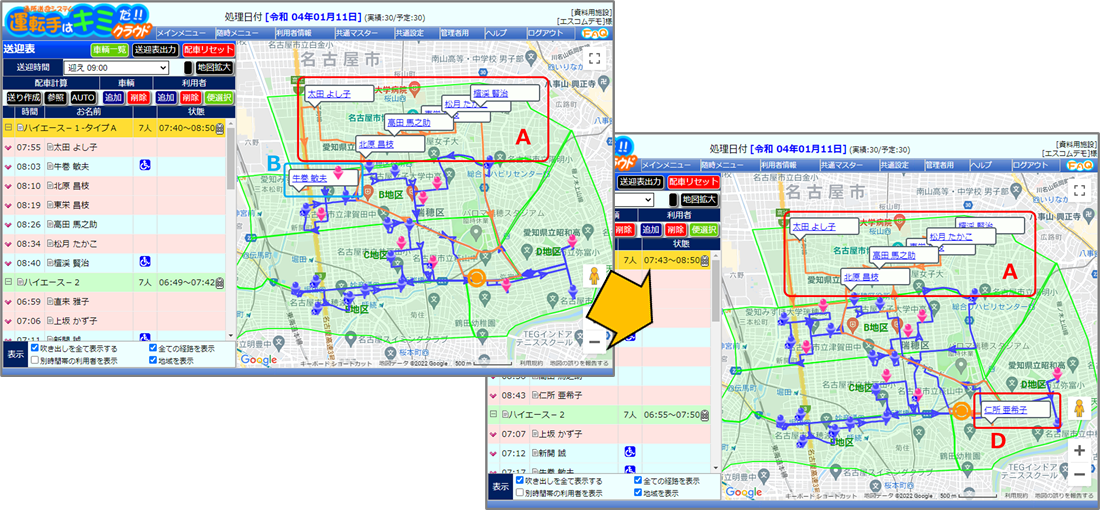This screenshot has width=1100, height=510.
Task: Click 仁所 亜希子 callout link on right map
Action: point(1005,409)
